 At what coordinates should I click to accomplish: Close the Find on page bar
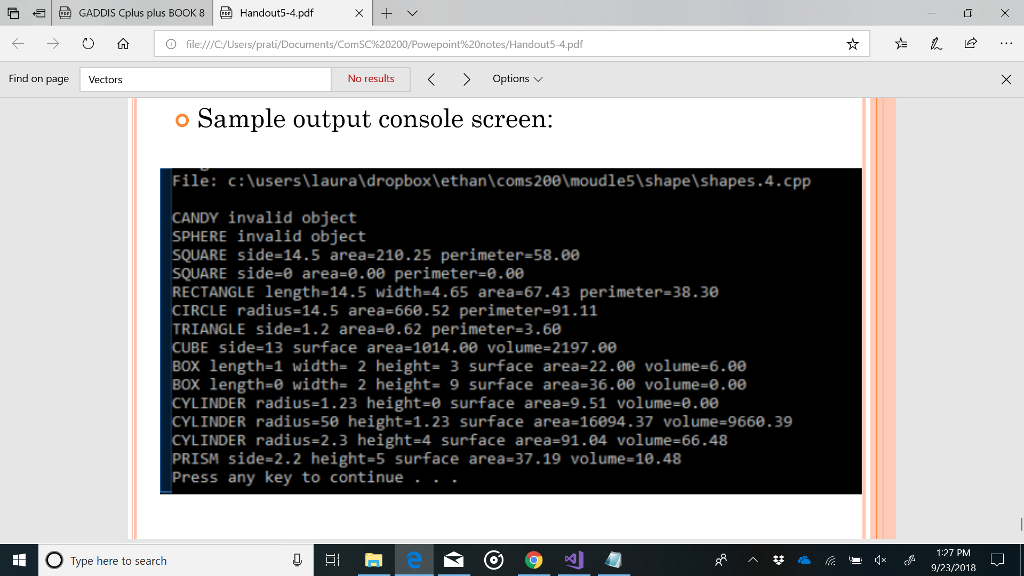point(1006,79)
